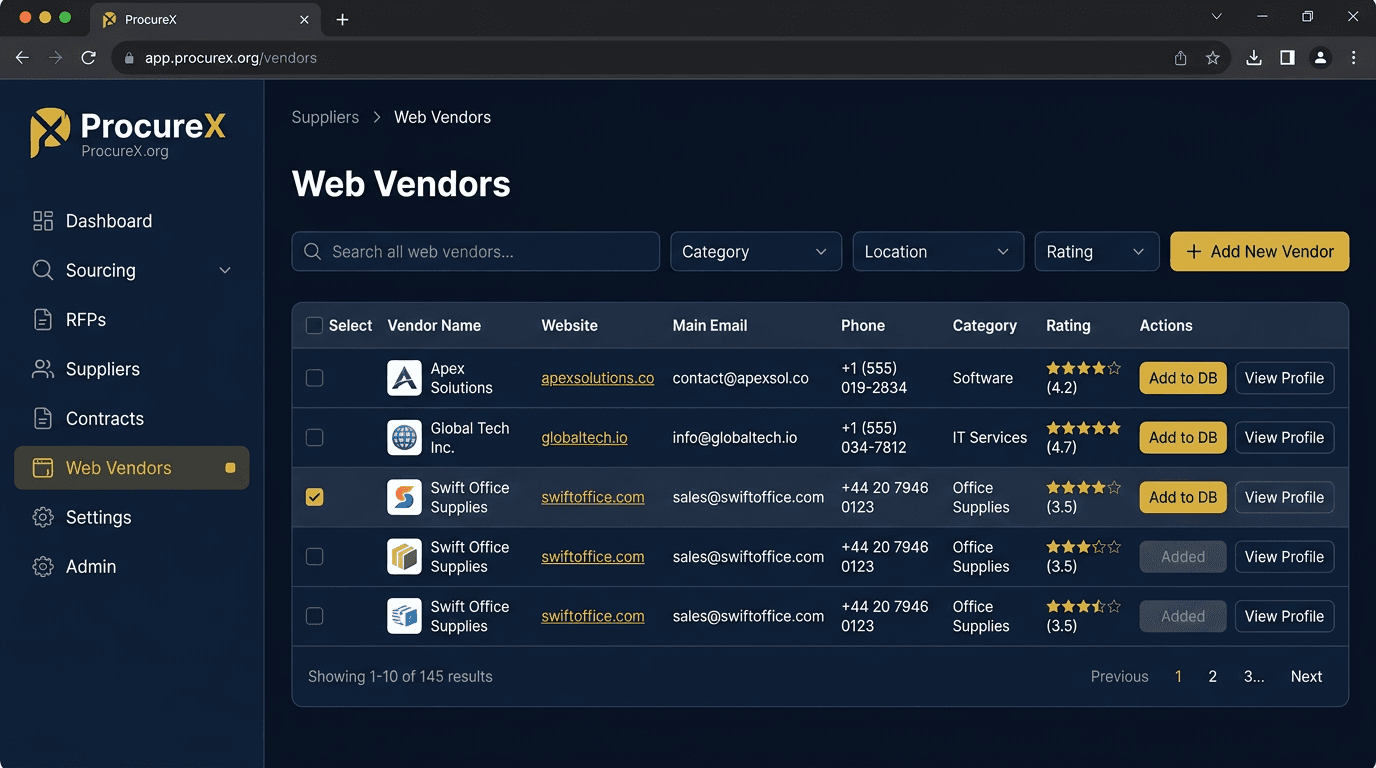Click the Global Tech Inc. five-star rating
1376x768 pixels.
pyautogui.click(x=1084, y=428)
